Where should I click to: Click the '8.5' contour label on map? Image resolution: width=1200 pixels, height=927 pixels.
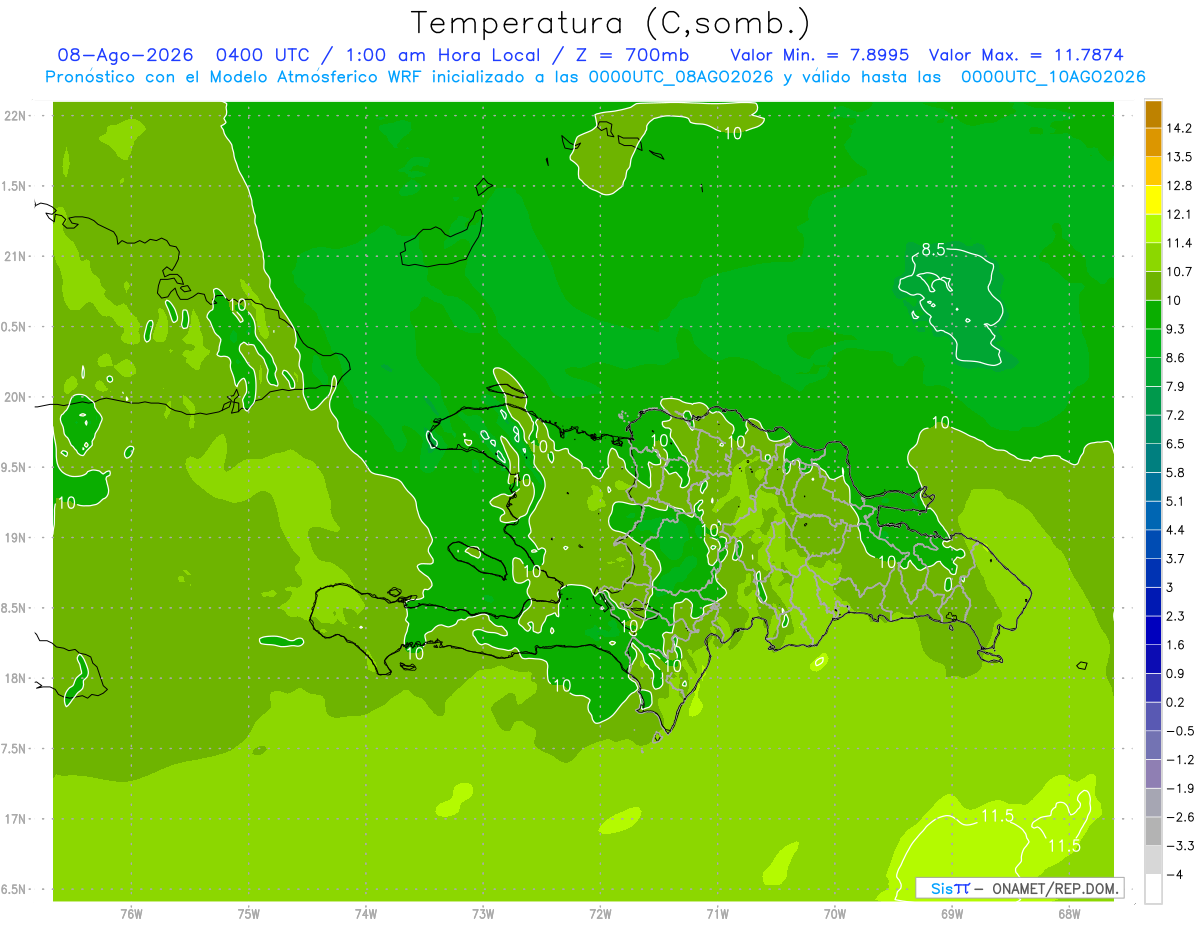point(933,249)
